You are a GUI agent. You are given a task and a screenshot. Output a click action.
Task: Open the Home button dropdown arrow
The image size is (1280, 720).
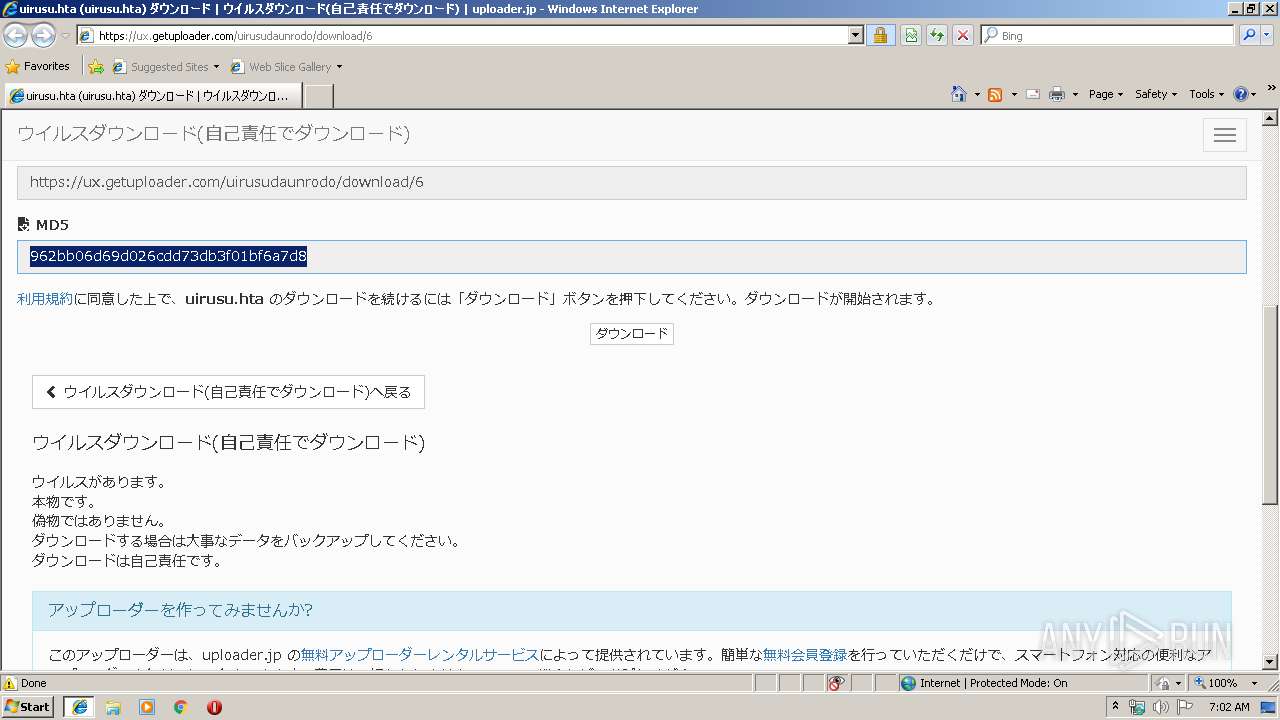(976, 94)
